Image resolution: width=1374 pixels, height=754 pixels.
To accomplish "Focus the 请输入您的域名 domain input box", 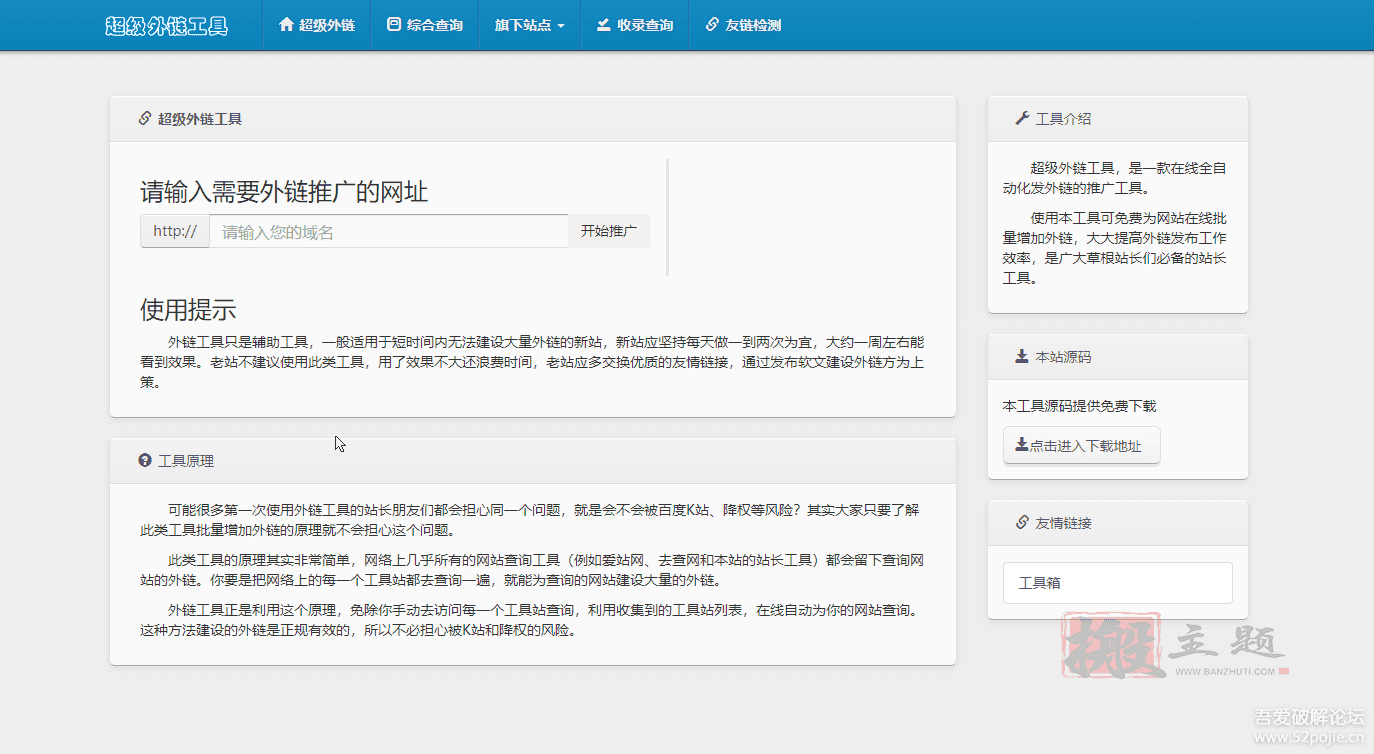I will click(388, 231).
